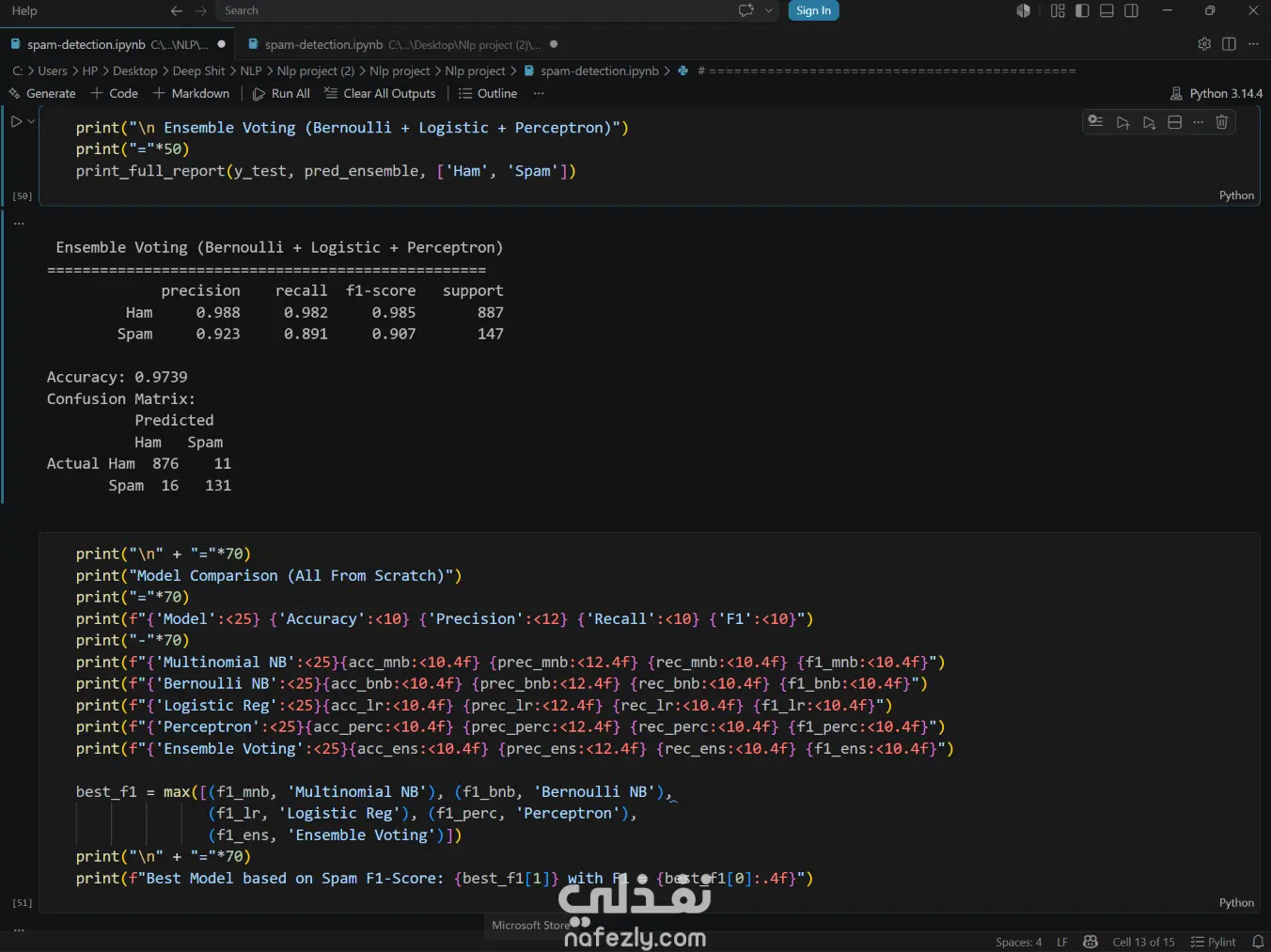Open the Help menu
The image size is (1271, 952).
(24, 10)
